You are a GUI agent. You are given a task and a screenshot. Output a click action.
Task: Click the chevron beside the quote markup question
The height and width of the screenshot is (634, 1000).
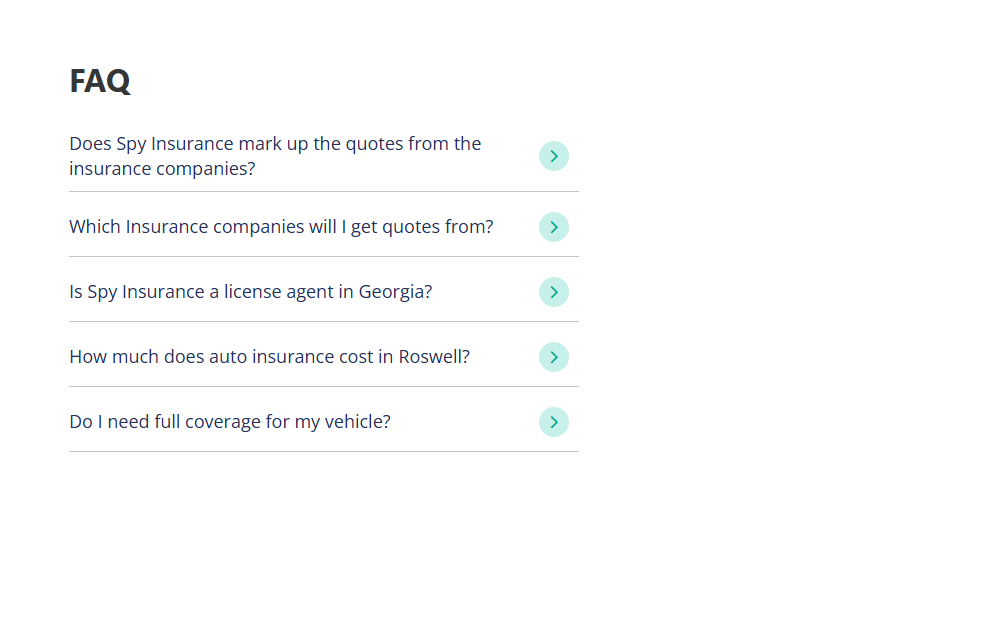point(554,156)
